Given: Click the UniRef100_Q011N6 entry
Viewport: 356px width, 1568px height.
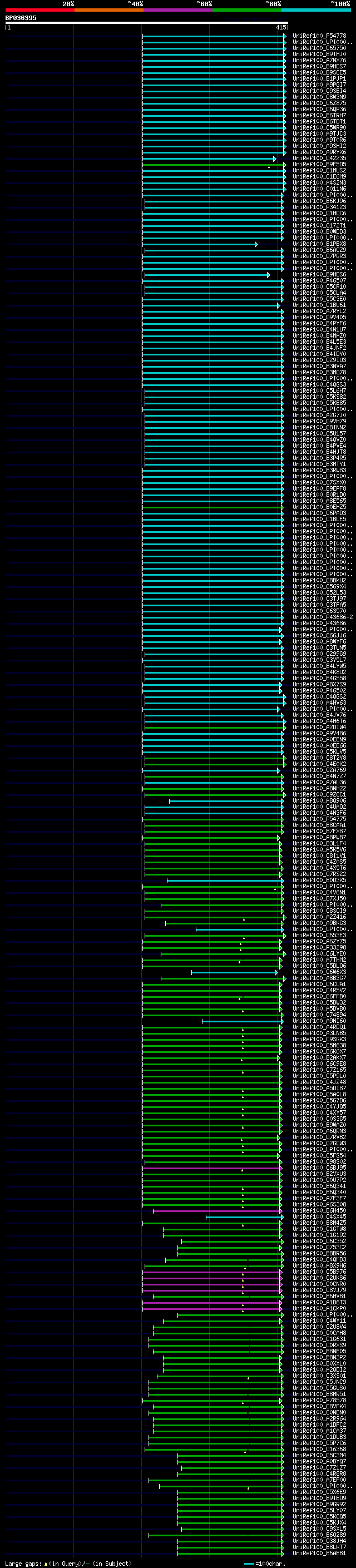Looking at the screenshot, I should (x=319, y=189).
